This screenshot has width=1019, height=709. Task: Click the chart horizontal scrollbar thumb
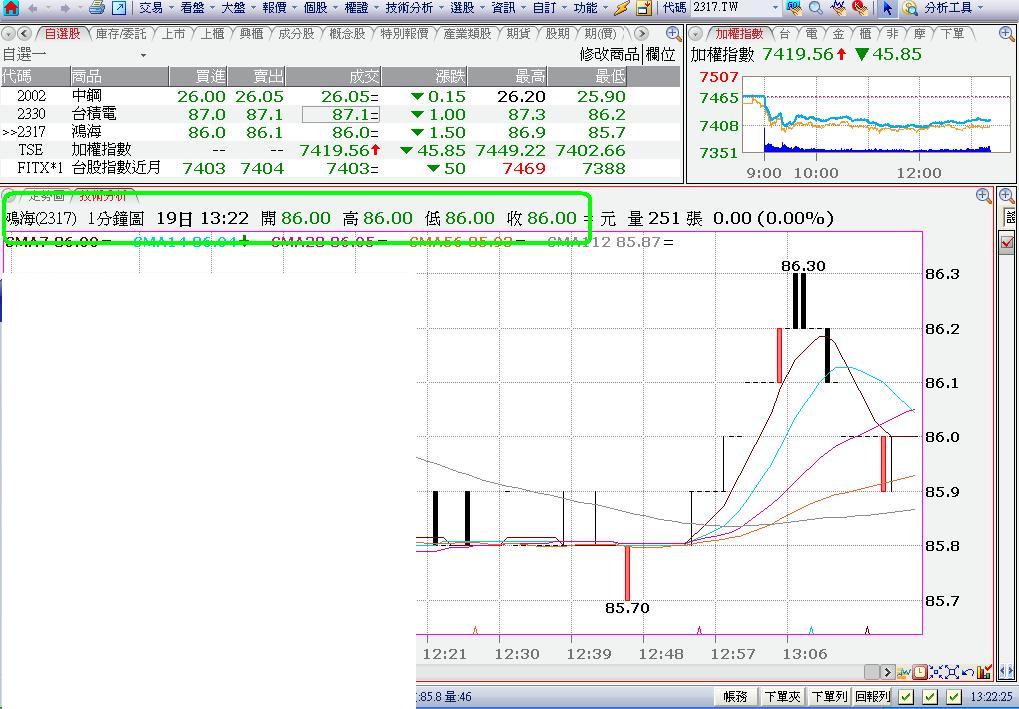(871, 672)
